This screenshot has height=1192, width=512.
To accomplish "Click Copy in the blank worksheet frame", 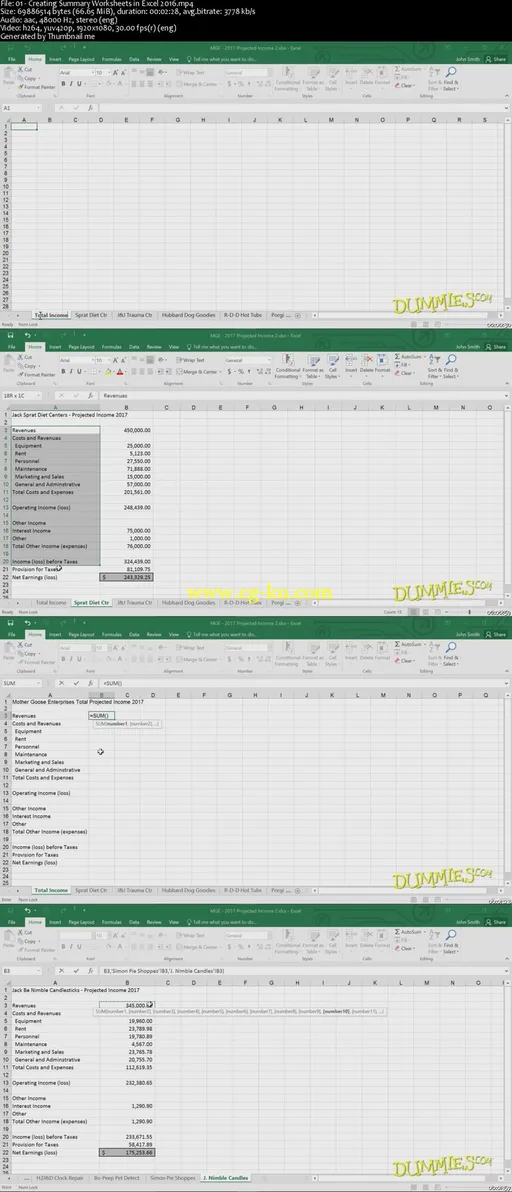I will coord(28,78).
